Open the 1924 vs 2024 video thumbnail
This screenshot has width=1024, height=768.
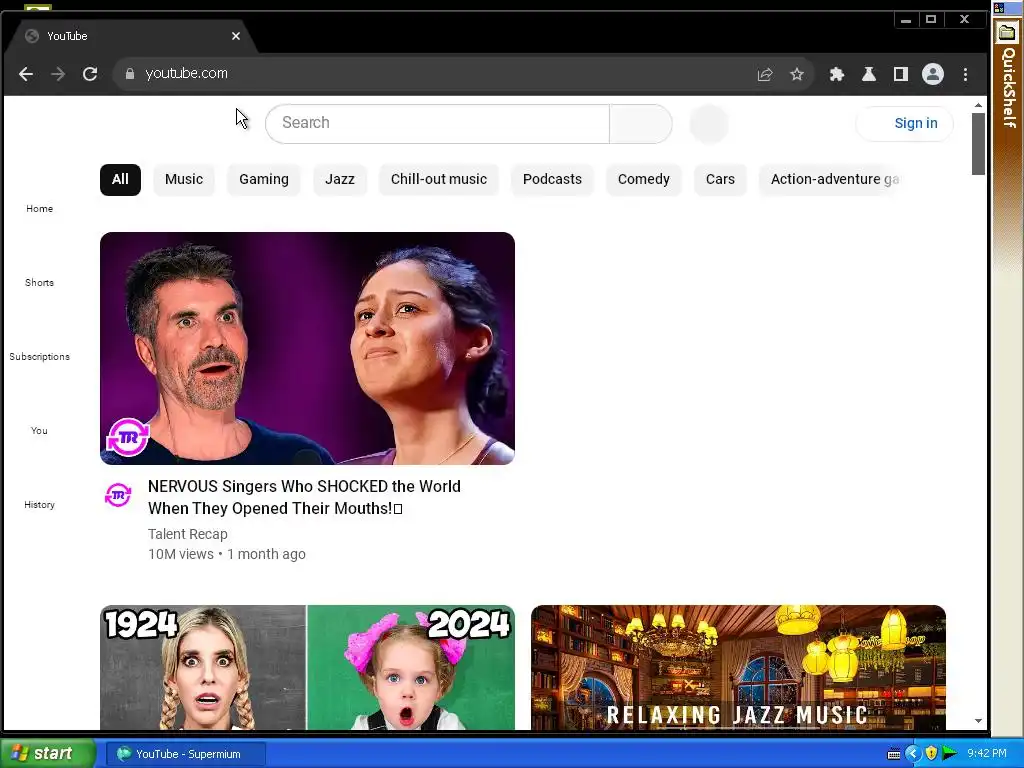[307, 667]
